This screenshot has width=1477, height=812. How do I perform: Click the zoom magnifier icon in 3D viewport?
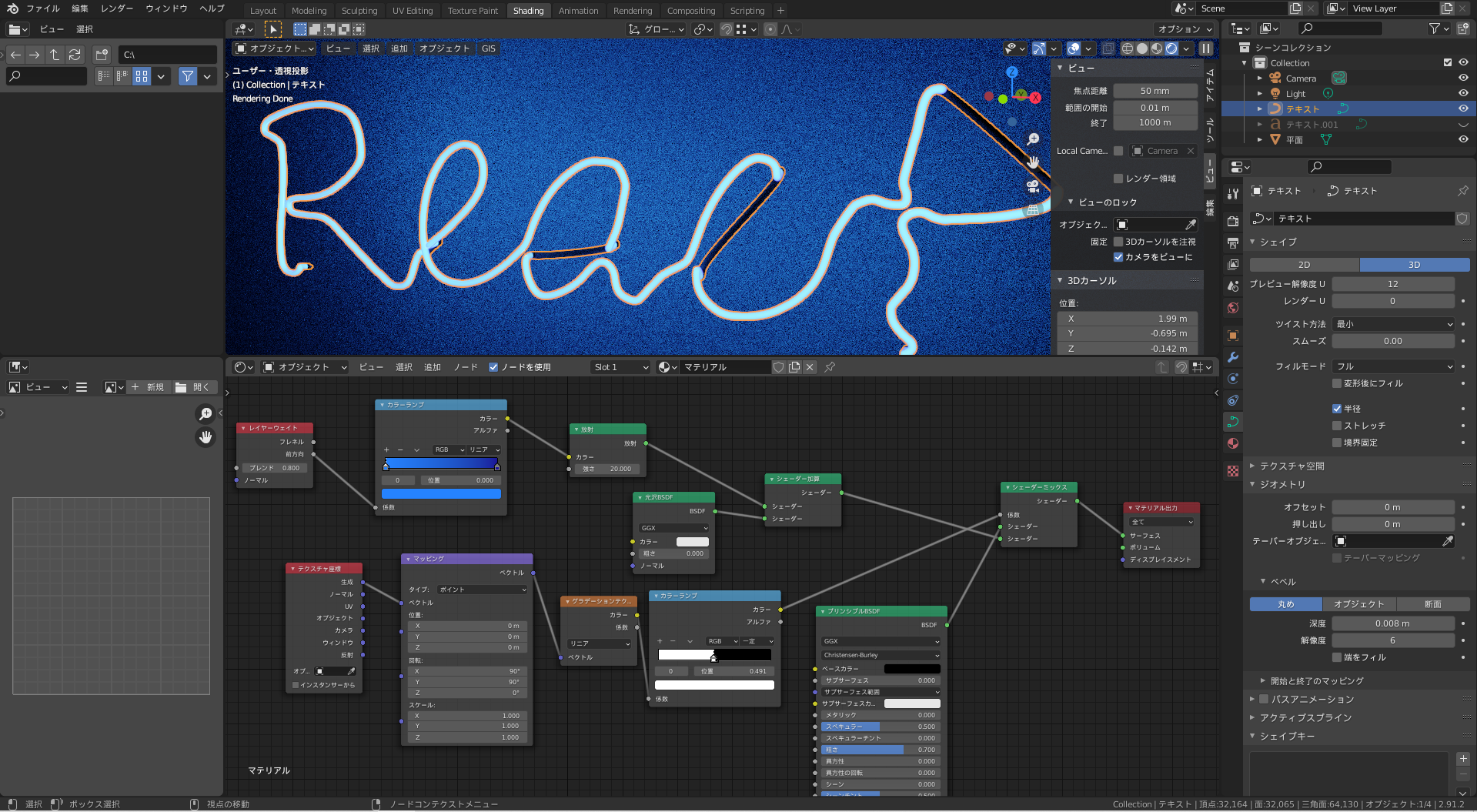[x=1033, y=139]
